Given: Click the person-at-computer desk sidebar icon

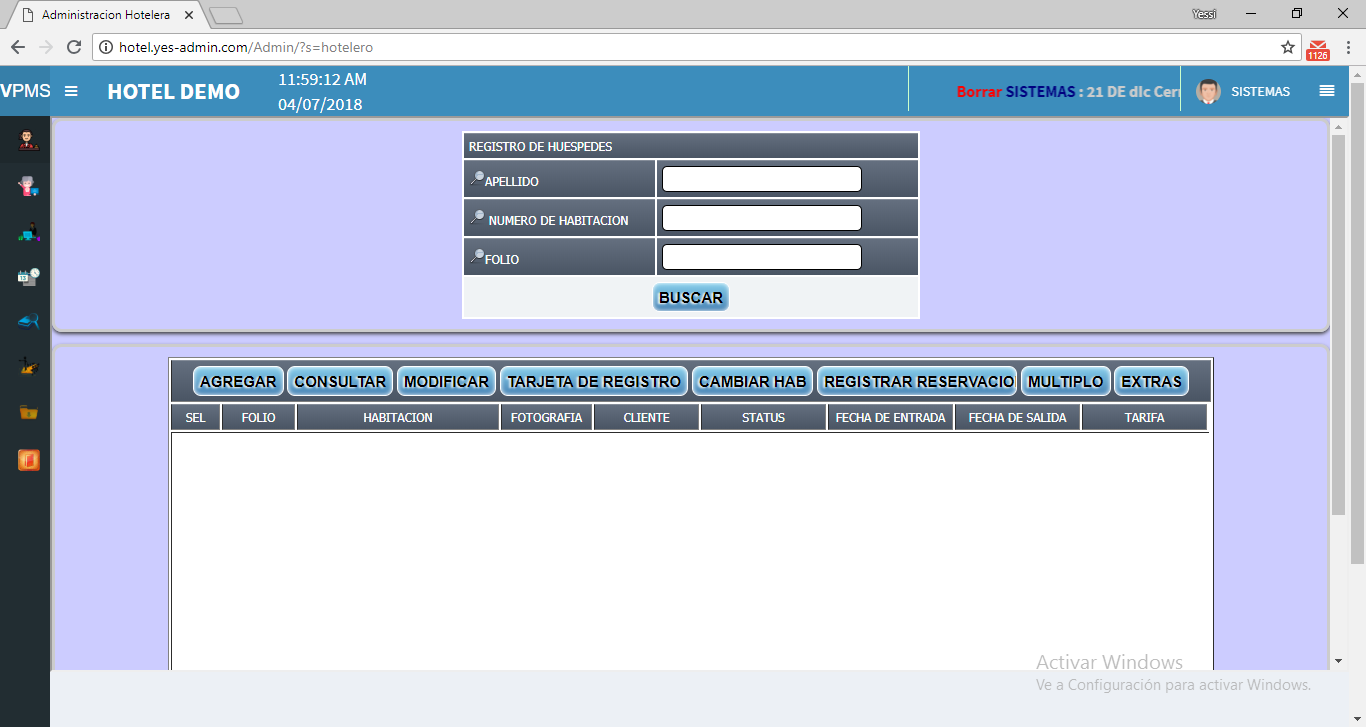Looking at the screenshot, I should (28, 232).
